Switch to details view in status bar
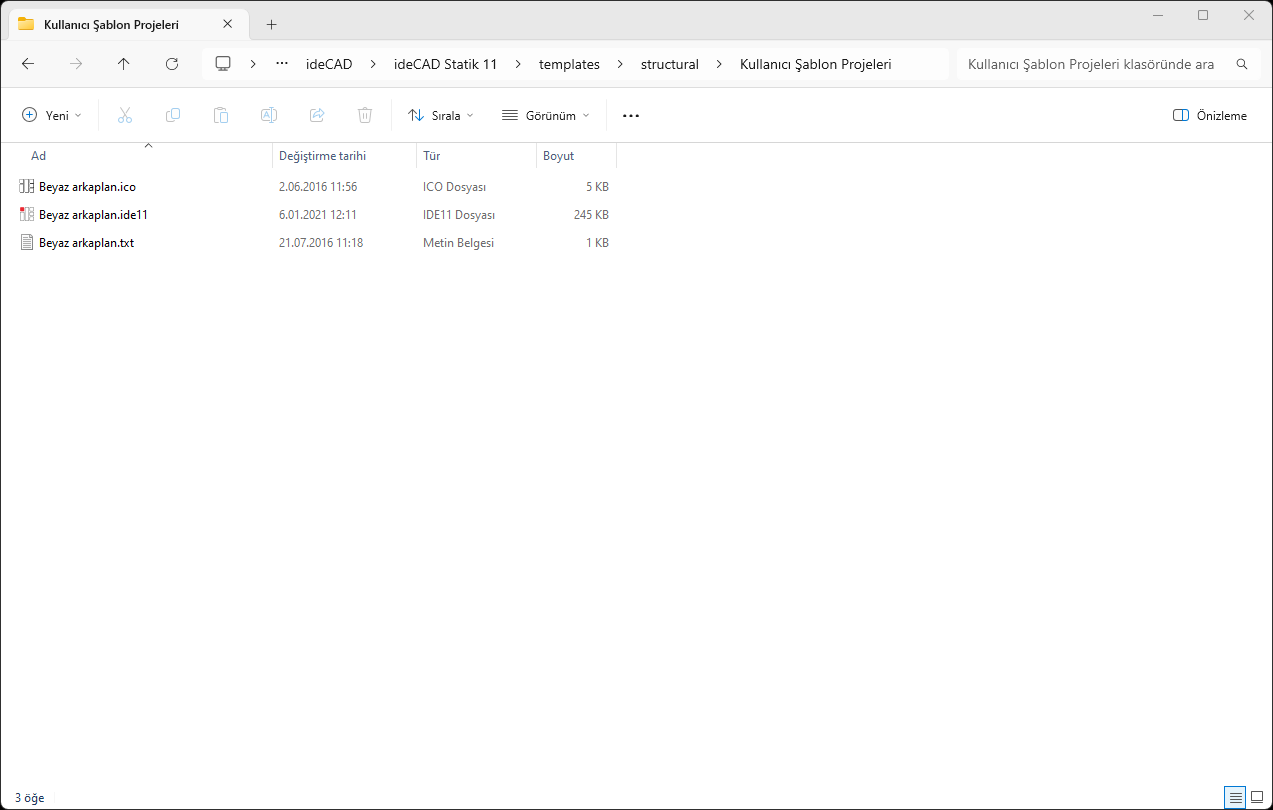Image resolution: width=1273 pixels, height=810 pixels. pos(1236,797)
